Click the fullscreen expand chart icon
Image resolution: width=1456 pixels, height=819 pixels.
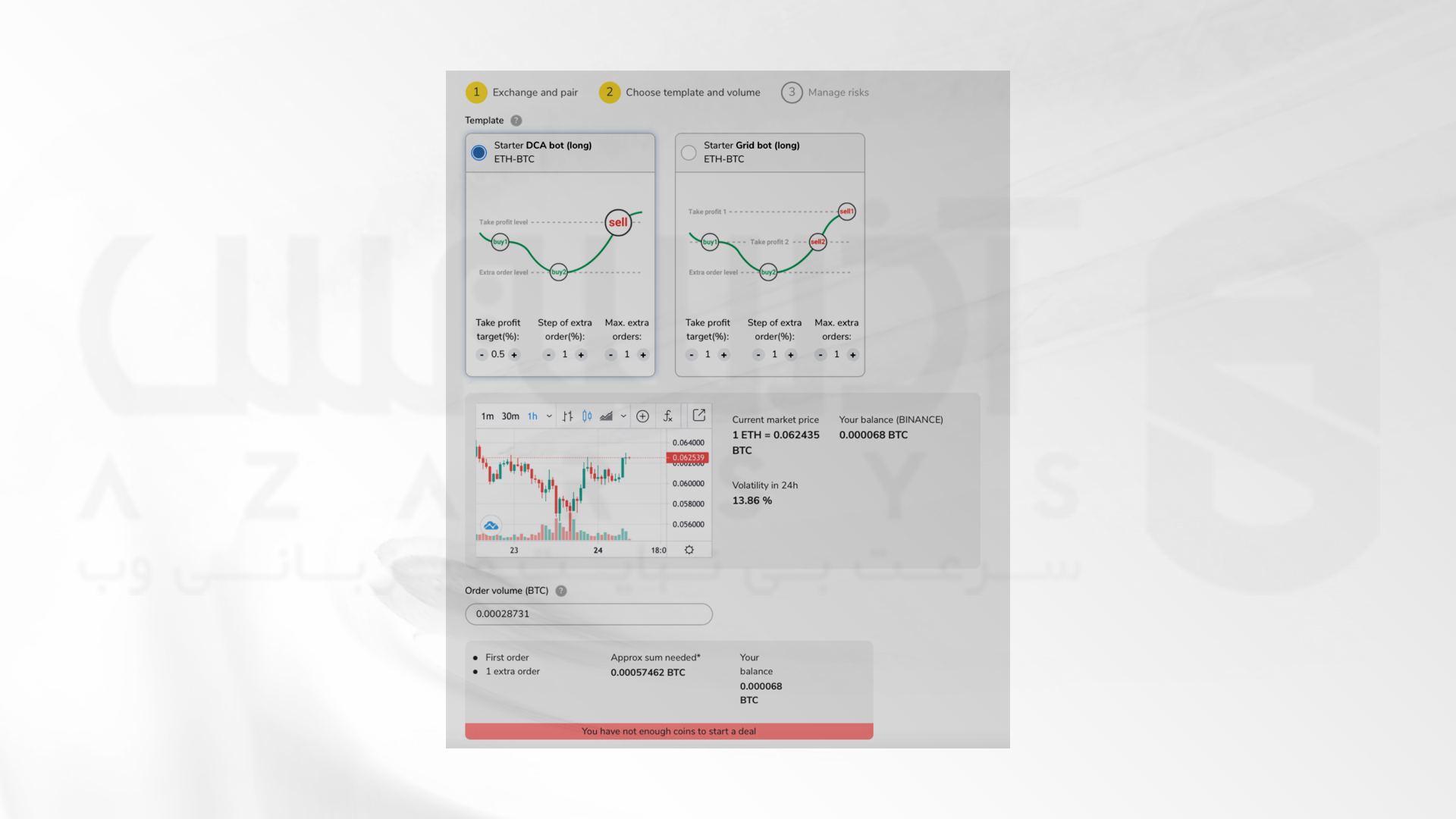[x=699, y=415]
